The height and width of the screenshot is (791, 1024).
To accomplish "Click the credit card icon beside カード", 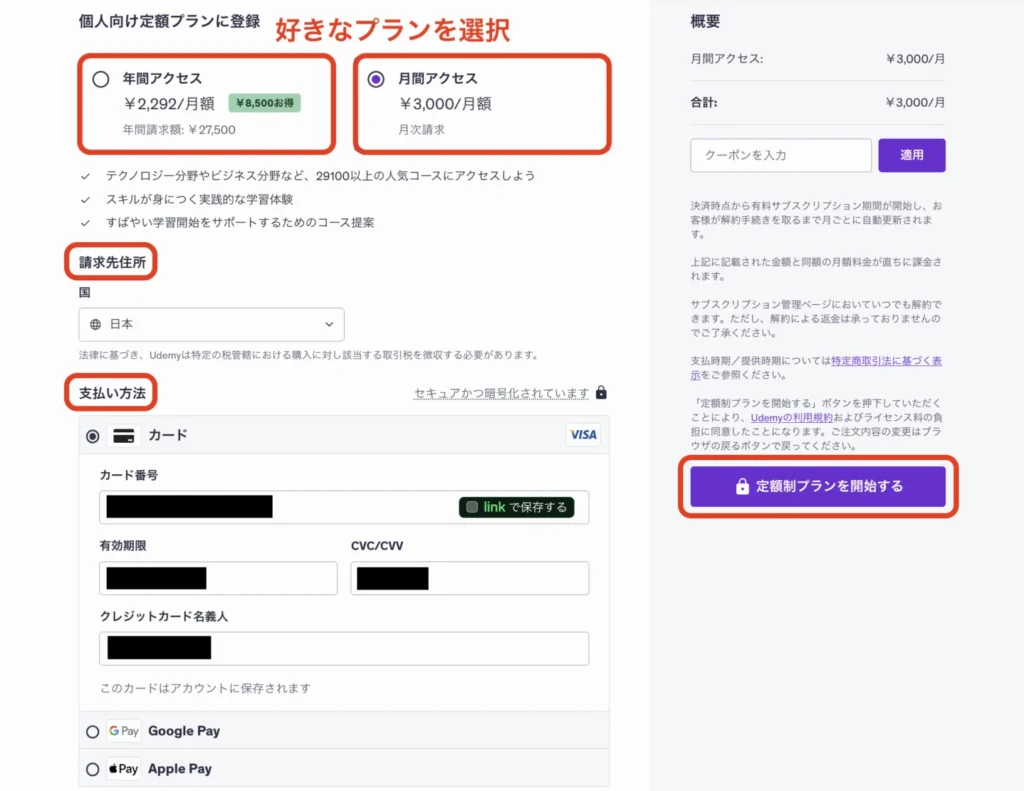I will pyautogui.click(x=123, y=436).
